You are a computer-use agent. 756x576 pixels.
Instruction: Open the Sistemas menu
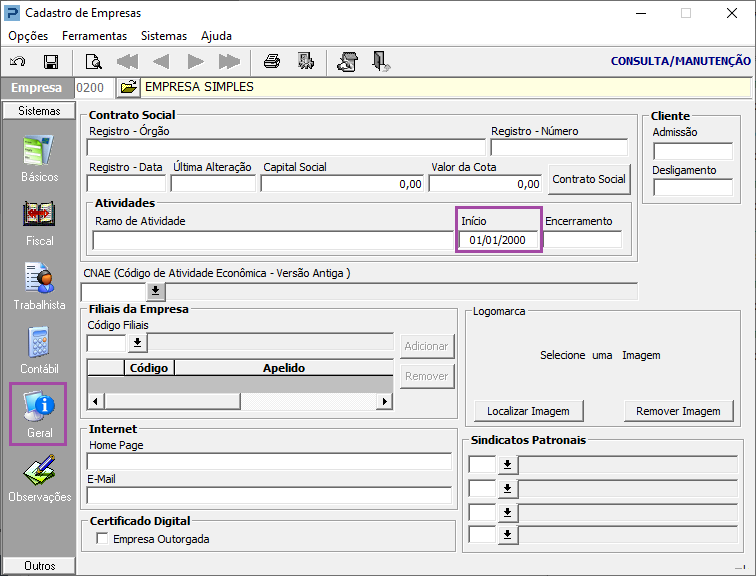pos(164,36)
